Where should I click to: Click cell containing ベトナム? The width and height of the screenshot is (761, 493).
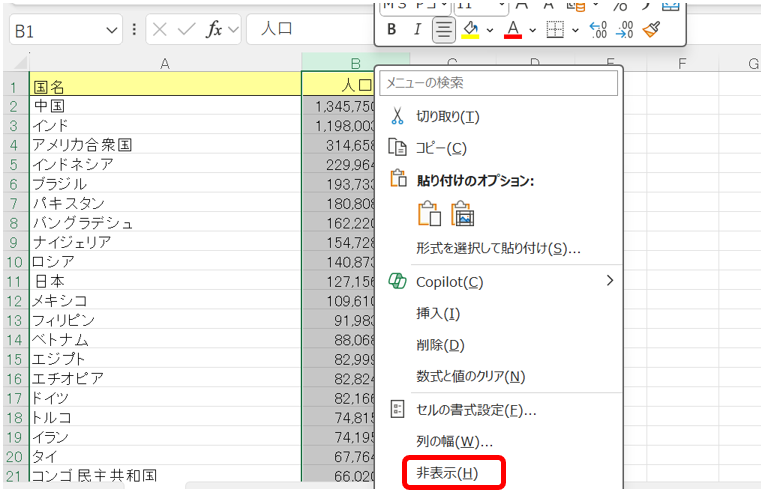[x=165, y=339]
